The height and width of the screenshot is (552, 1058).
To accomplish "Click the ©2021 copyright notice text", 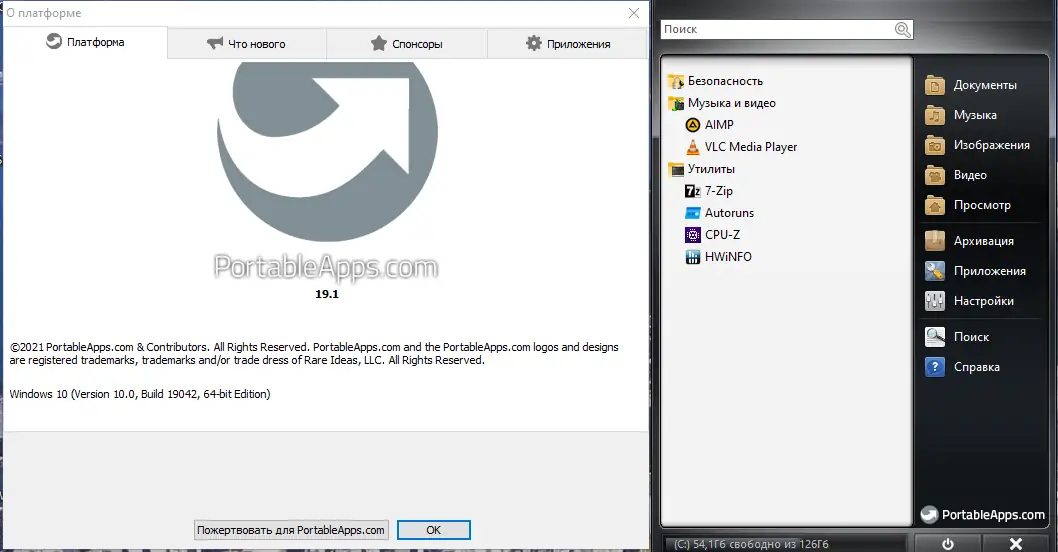I will [314, 354].
